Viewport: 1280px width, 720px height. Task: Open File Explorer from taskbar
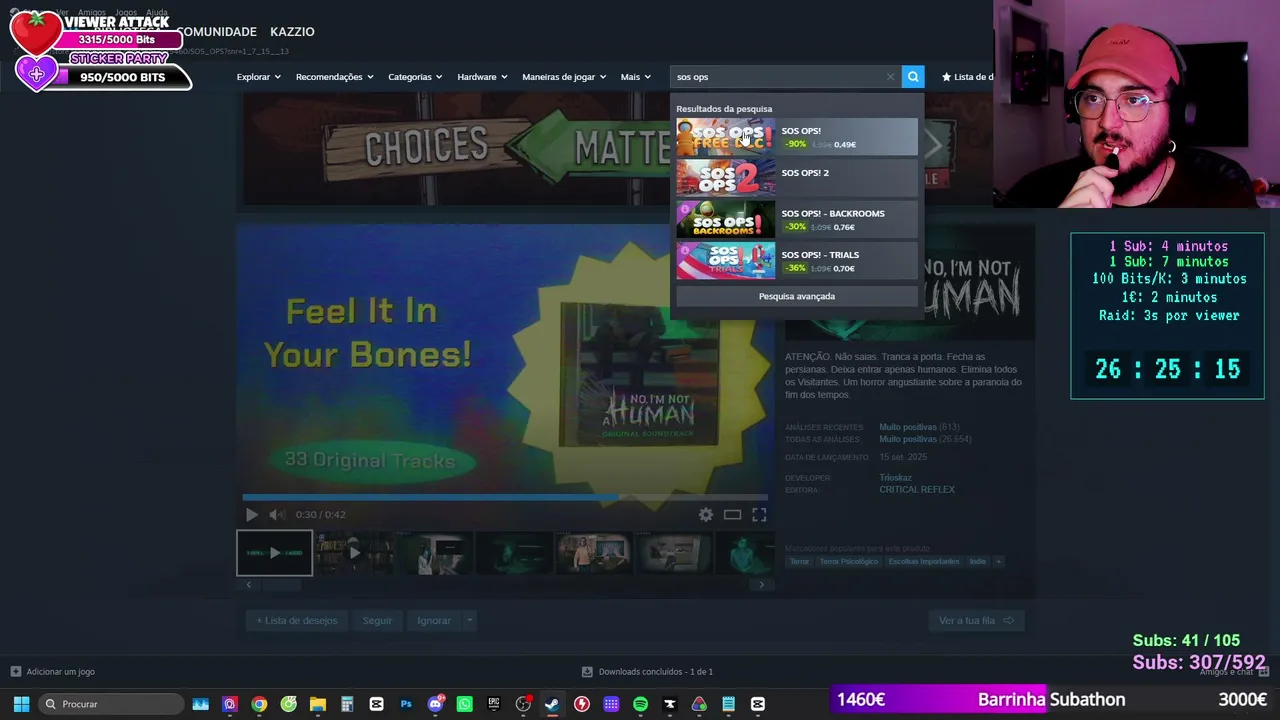click(318, 704)
